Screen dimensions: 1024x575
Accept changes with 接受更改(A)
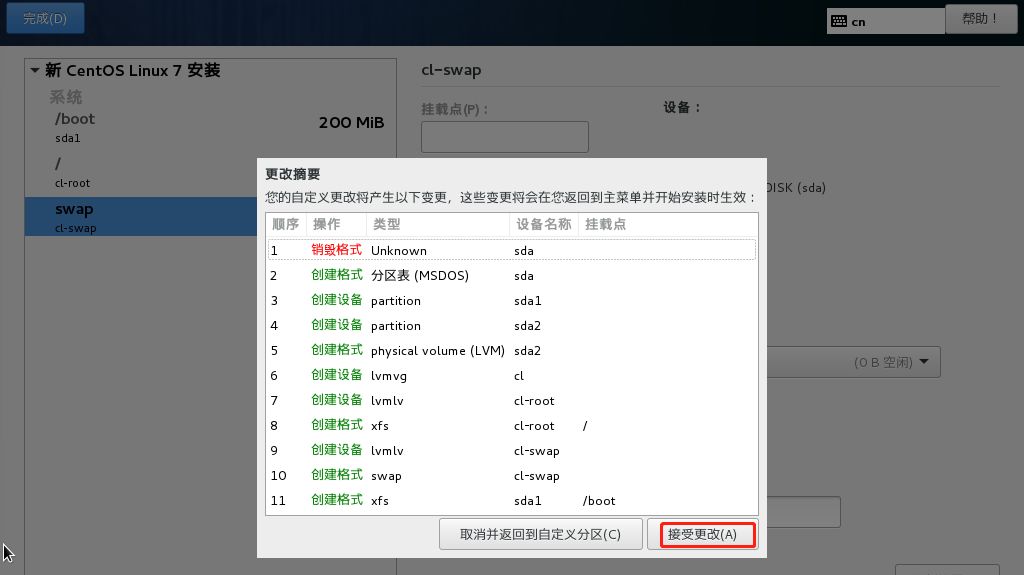703,534
